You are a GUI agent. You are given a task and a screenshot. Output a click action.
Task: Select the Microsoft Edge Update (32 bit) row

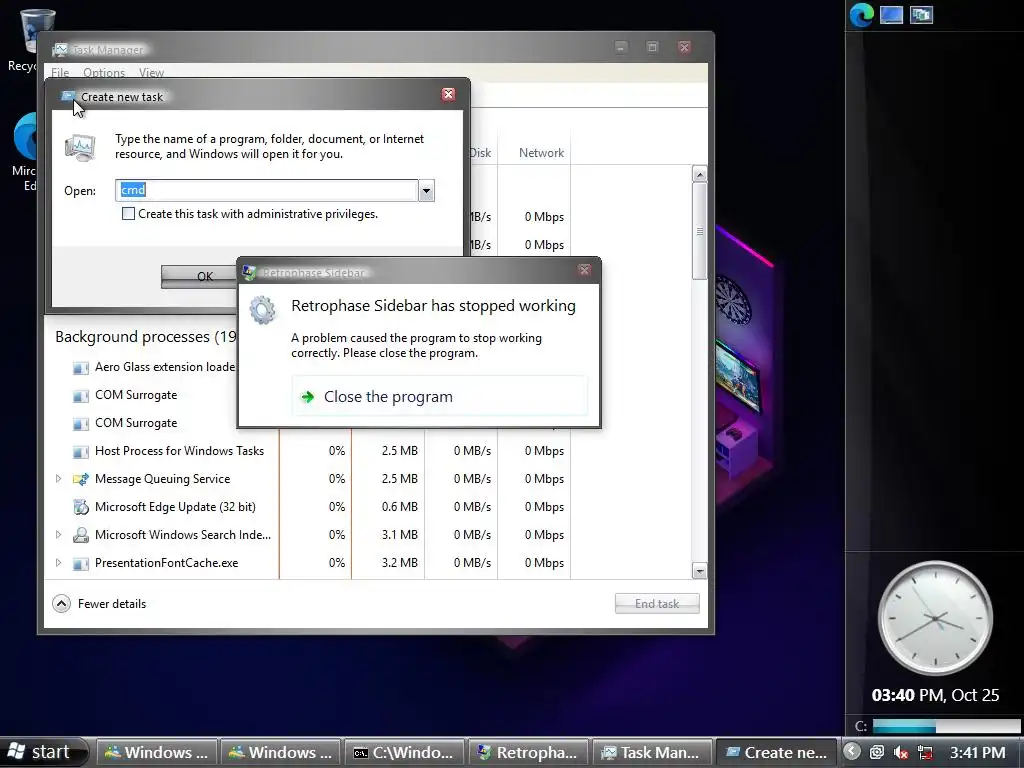coord(307,507)
